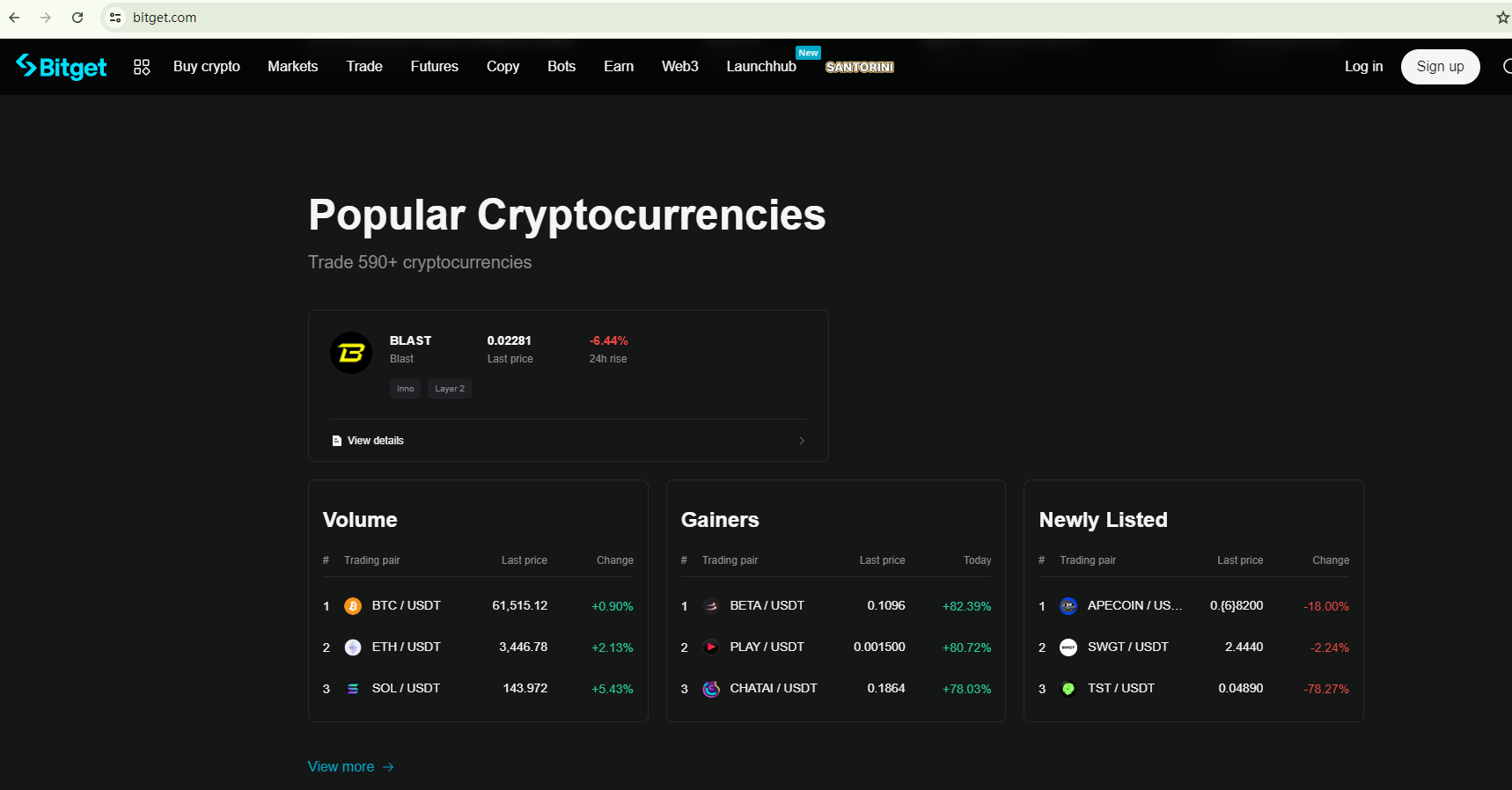Click the BLAST 24h change -6.44%
The height and width of the screenshot is (790, 1512).
point(609,341)
